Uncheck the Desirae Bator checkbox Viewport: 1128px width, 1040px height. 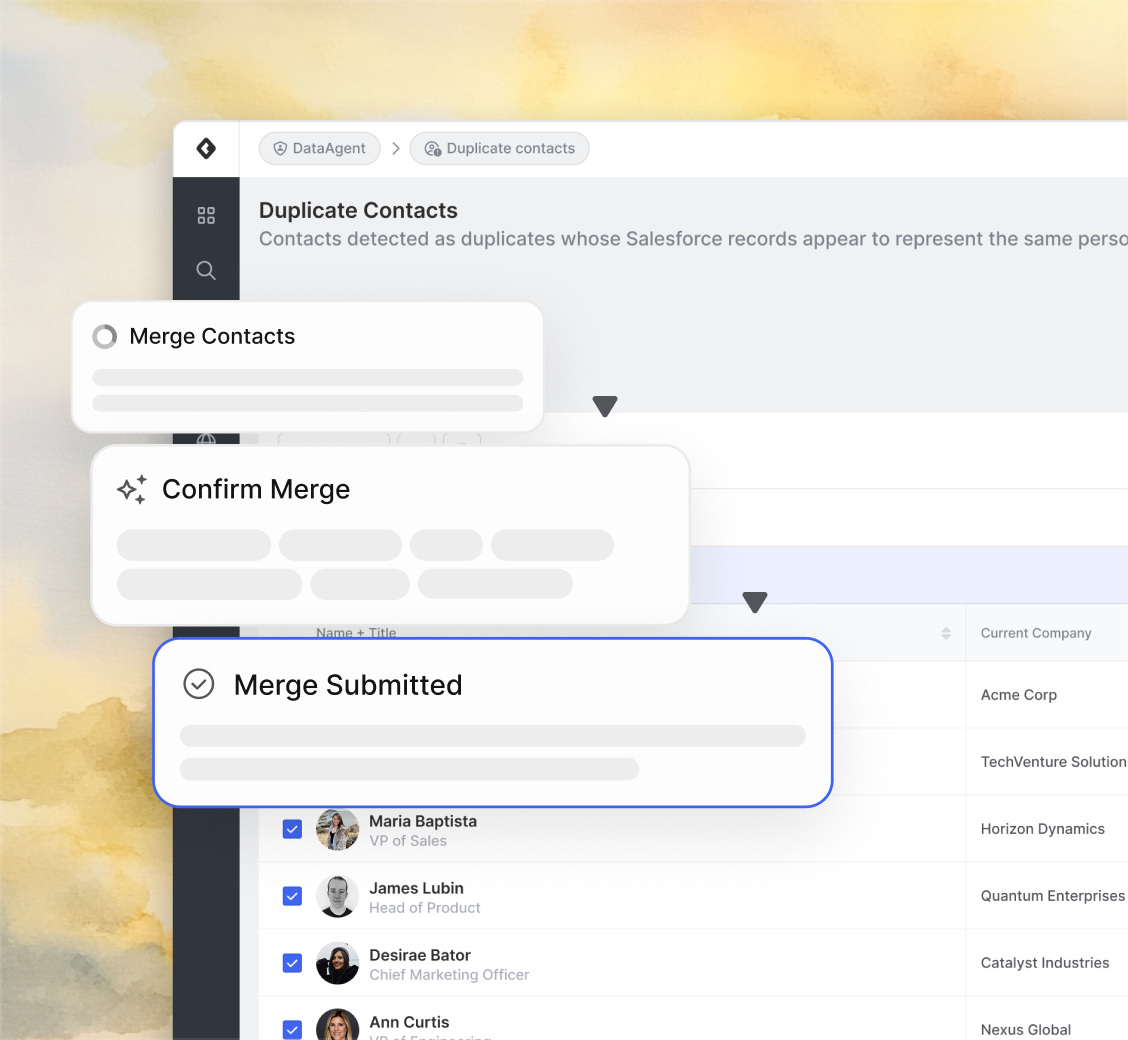click(292, 963)
